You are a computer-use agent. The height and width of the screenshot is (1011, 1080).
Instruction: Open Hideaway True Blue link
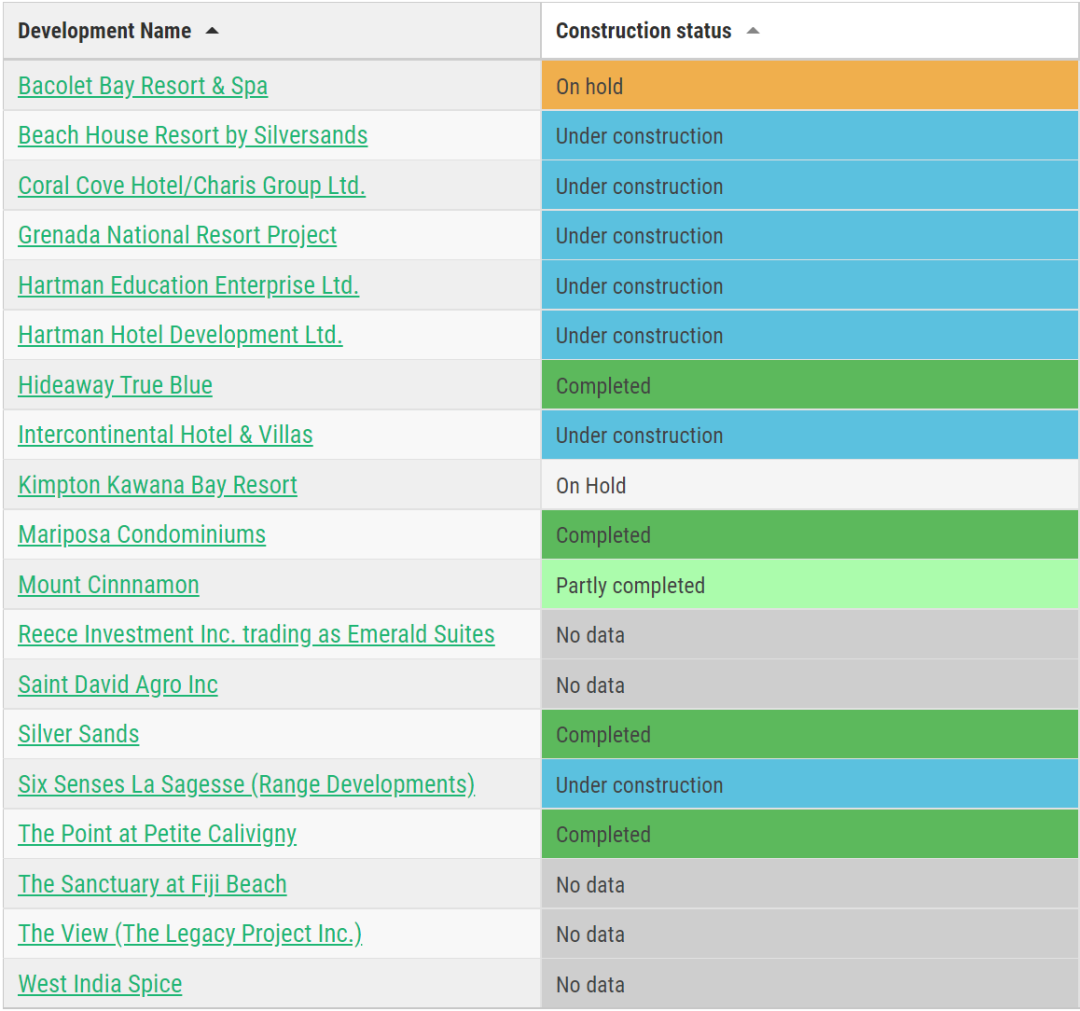115,386
